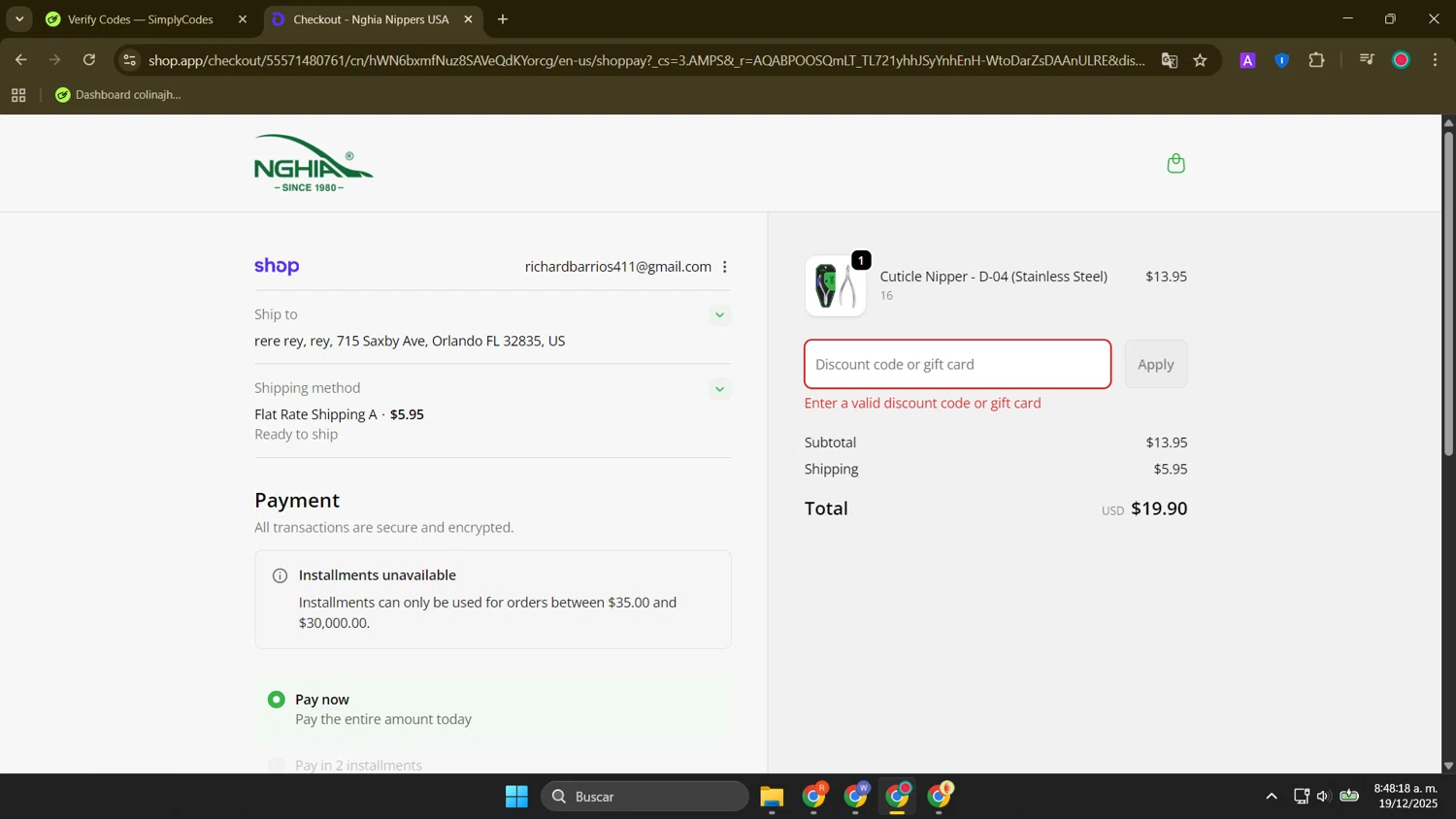Viewport: 1456px width, 819px height.
Task: Open the apps grid in bookmarks bar
Action: click(x=18, y=95)
